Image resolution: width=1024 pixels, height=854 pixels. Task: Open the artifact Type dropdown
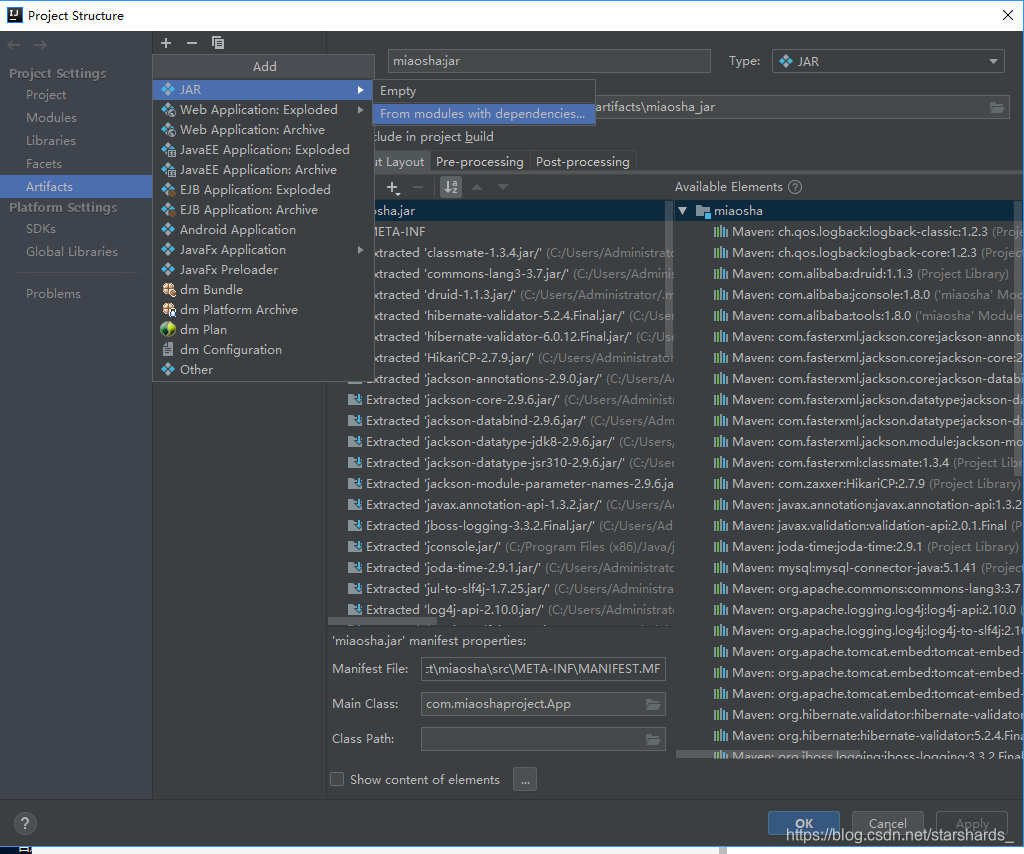click(x=888, y=61)
